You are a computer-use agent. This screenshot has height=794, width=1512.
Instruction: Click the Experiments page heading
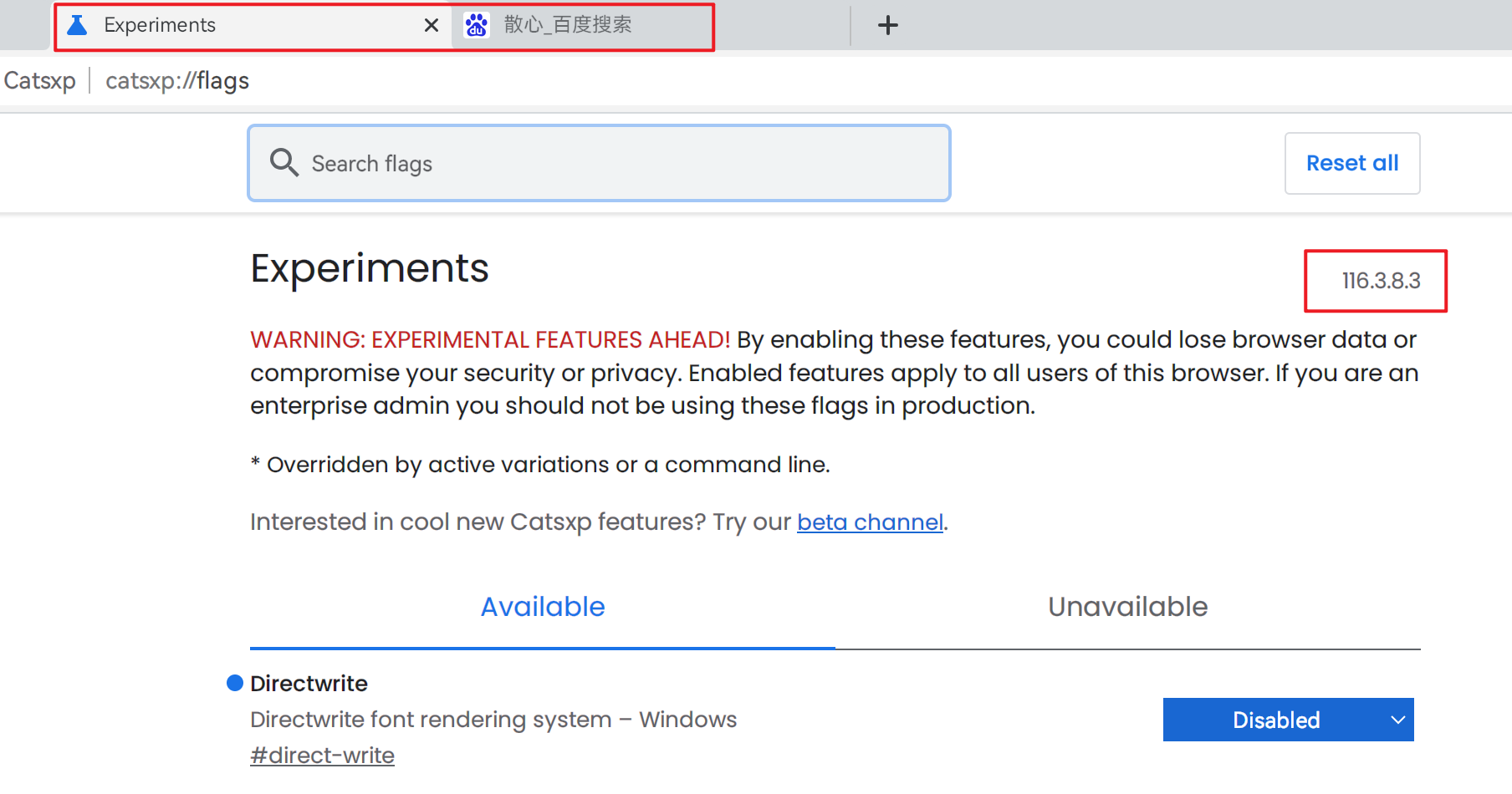tap(369, 268)
